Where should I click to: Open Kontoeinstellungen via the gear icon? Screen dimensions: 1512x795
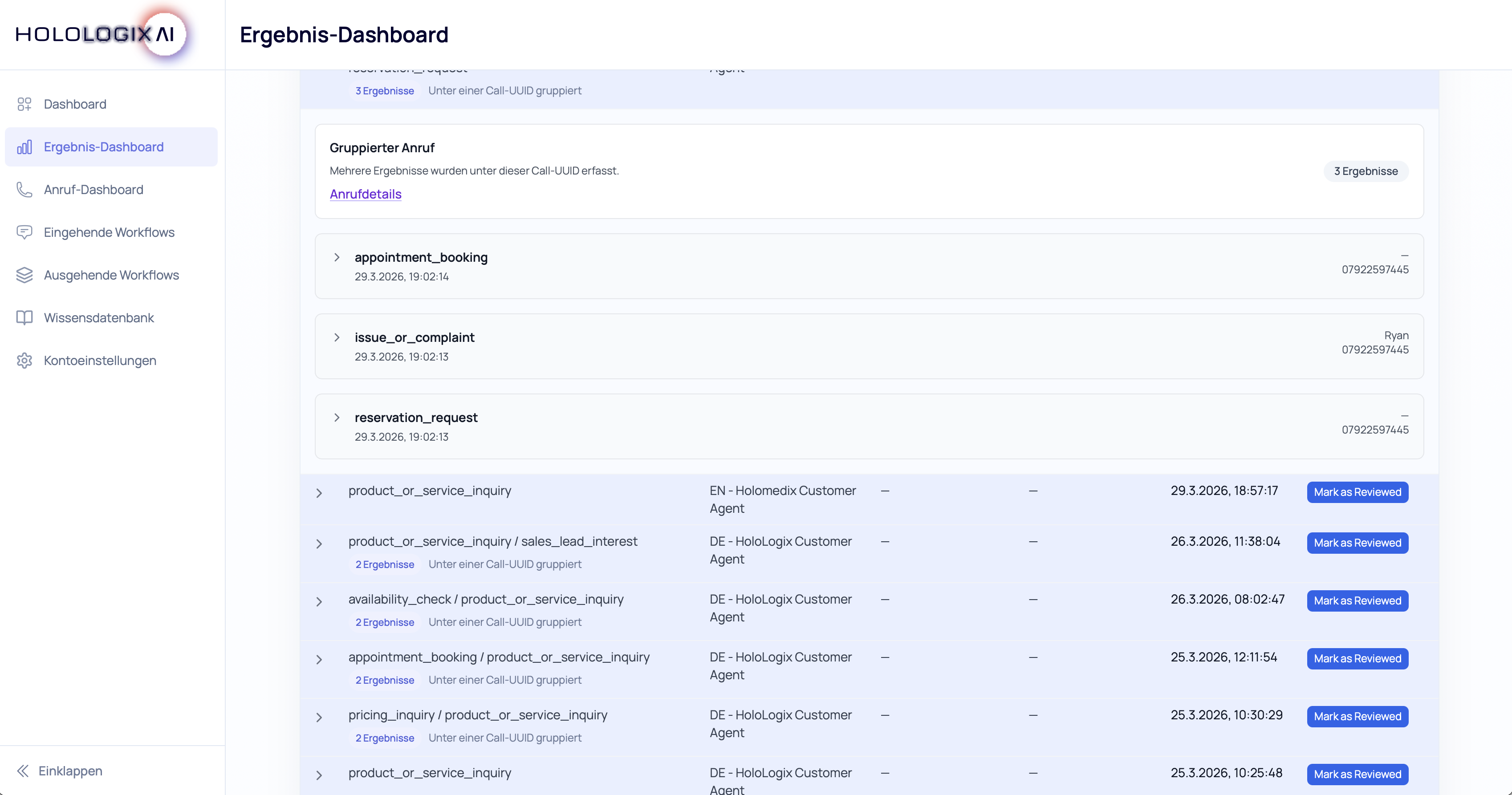tap(24, 361)
